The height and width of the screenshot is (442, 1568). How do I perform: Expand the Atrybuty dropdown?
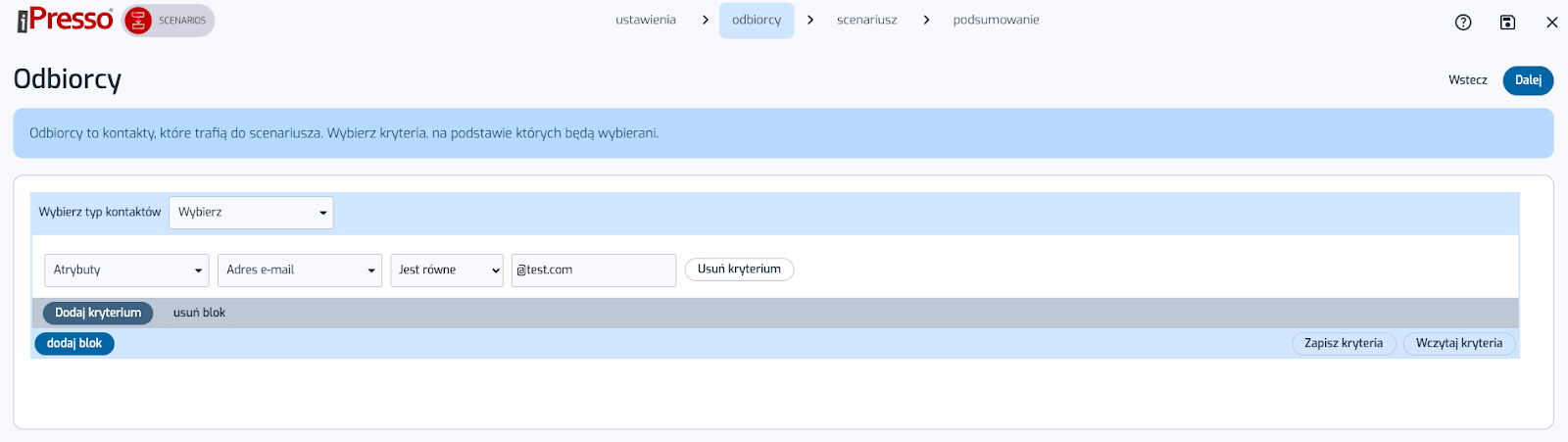pos(126,270)
